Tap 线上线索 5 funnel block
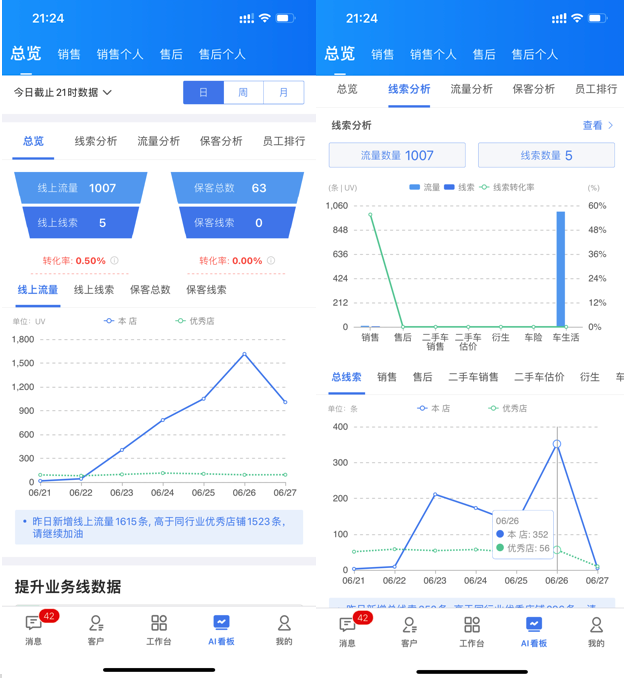This screenshot has height=678, width=624. point(81,223)
